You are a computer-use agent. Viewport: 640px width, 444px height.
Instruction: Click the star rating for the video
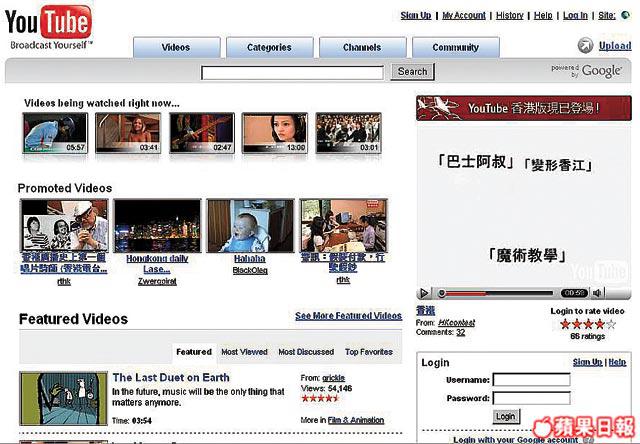(588, 324)
